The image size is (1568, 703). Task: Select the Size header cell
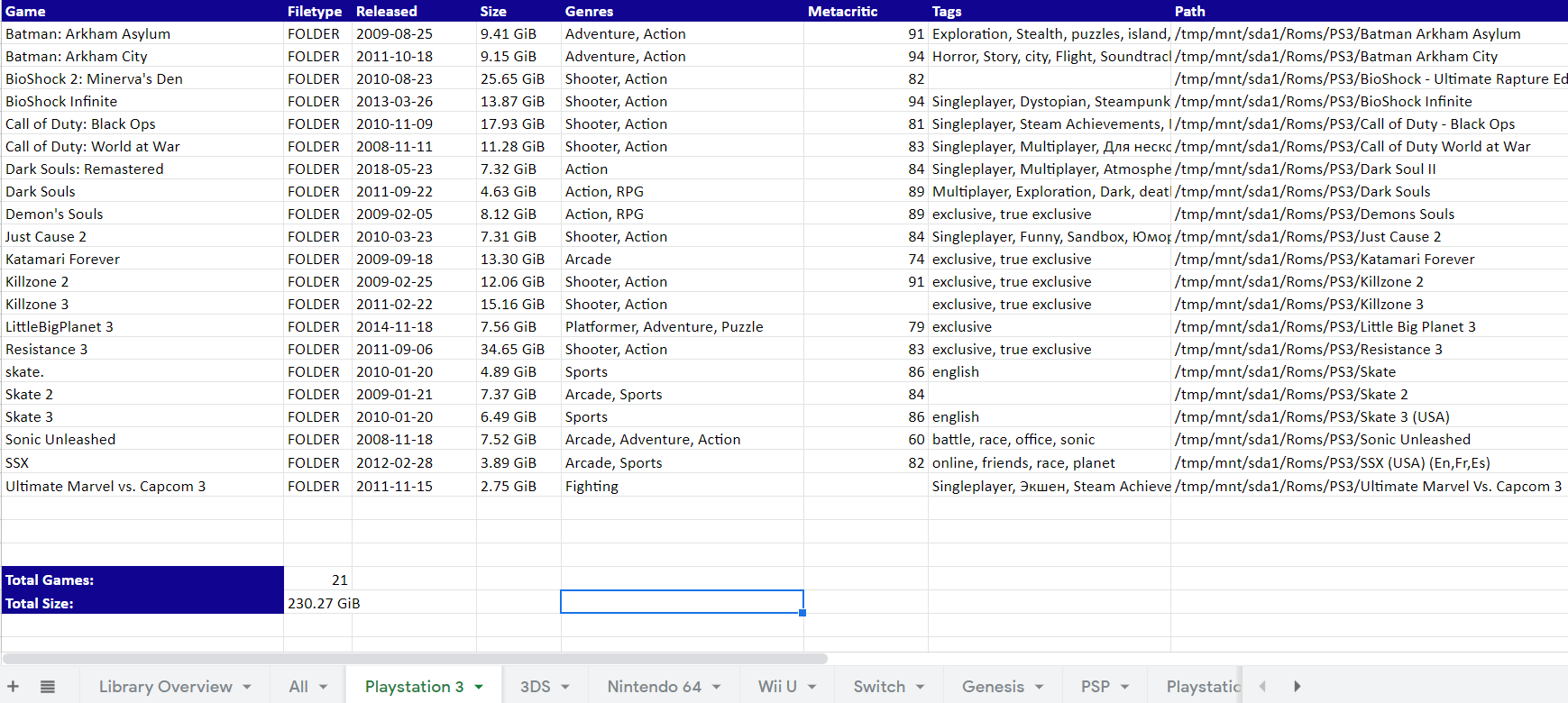518,11
